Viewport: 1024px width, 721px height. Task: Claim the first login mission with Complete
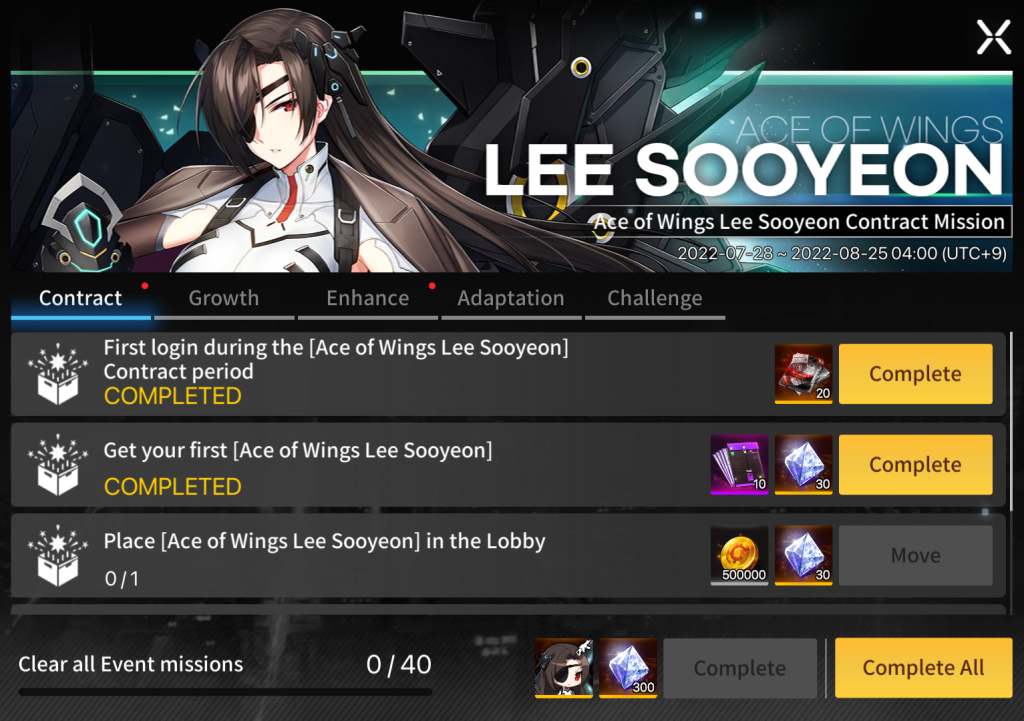[916, 374]
